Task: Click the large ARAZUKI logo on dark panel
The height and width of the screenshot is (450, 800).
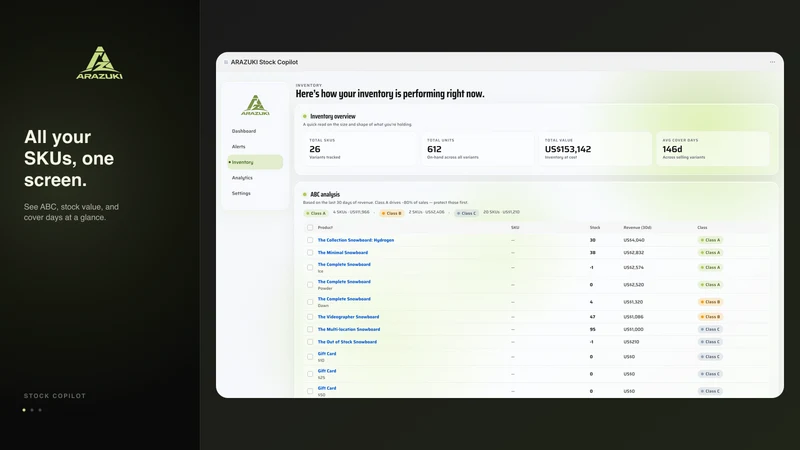Action: [99, 63]
